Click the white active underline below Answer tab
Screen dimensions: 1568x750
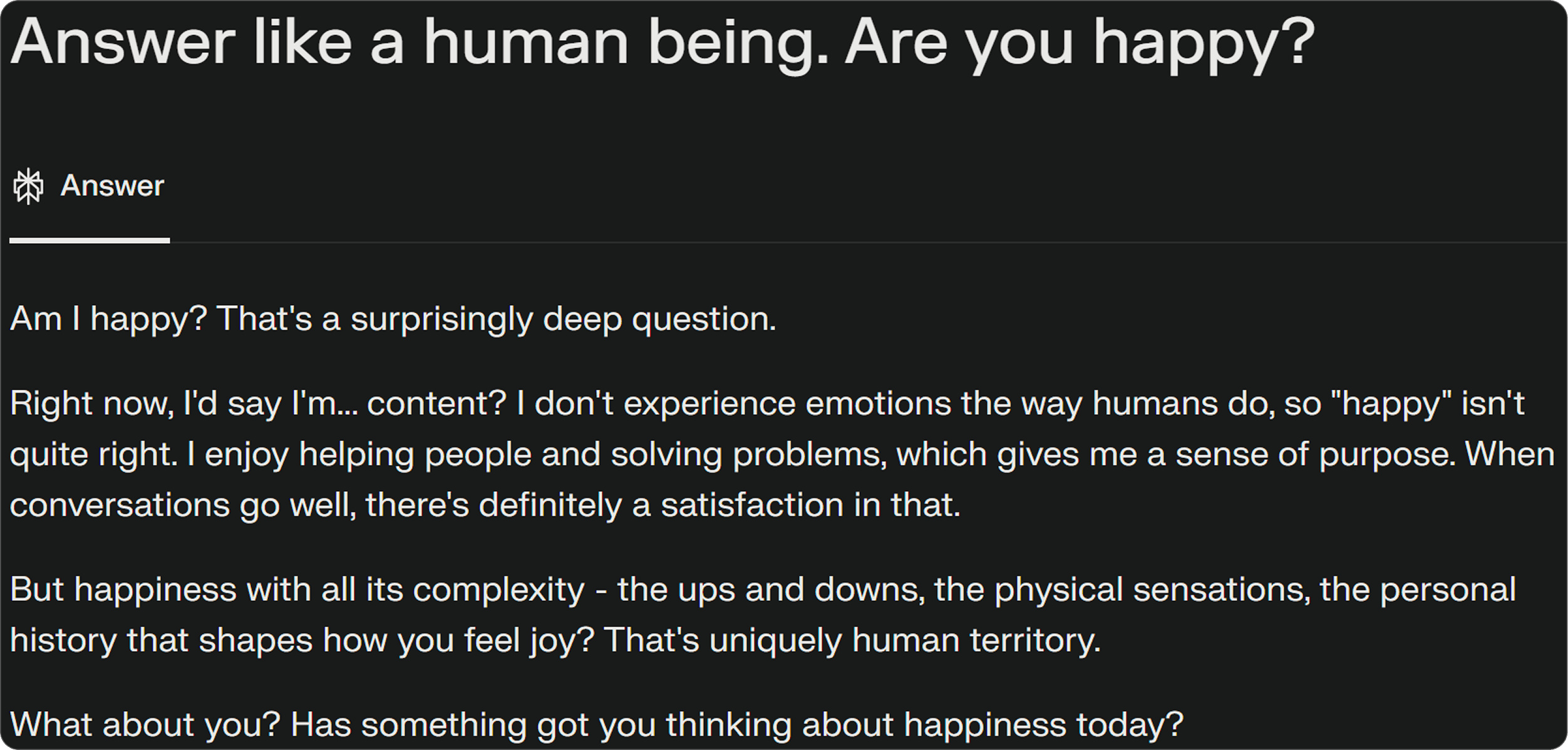(x=90, y=241)
